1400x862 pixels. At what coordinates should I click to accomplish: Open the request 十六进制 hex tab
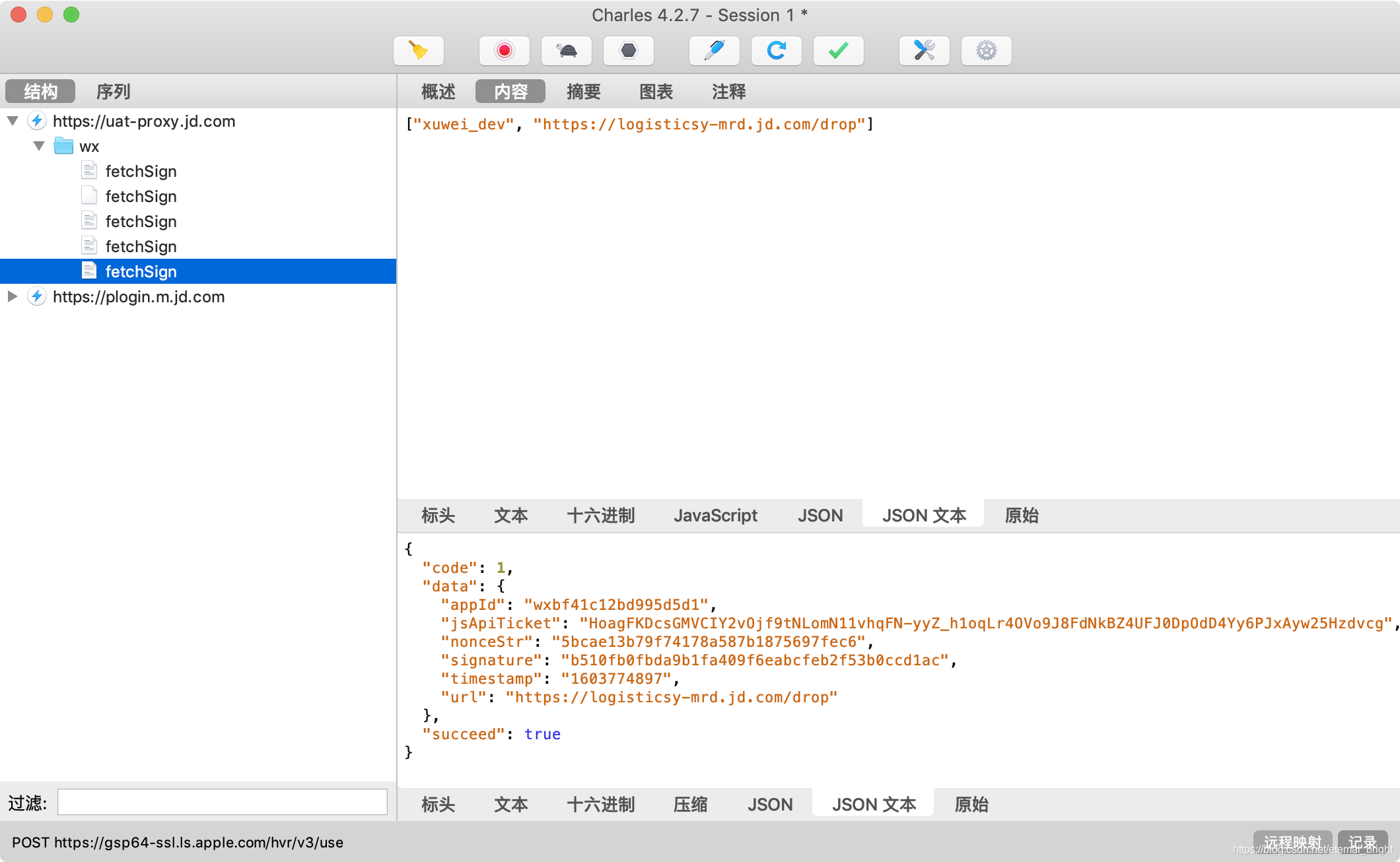(x=601, y=515)
